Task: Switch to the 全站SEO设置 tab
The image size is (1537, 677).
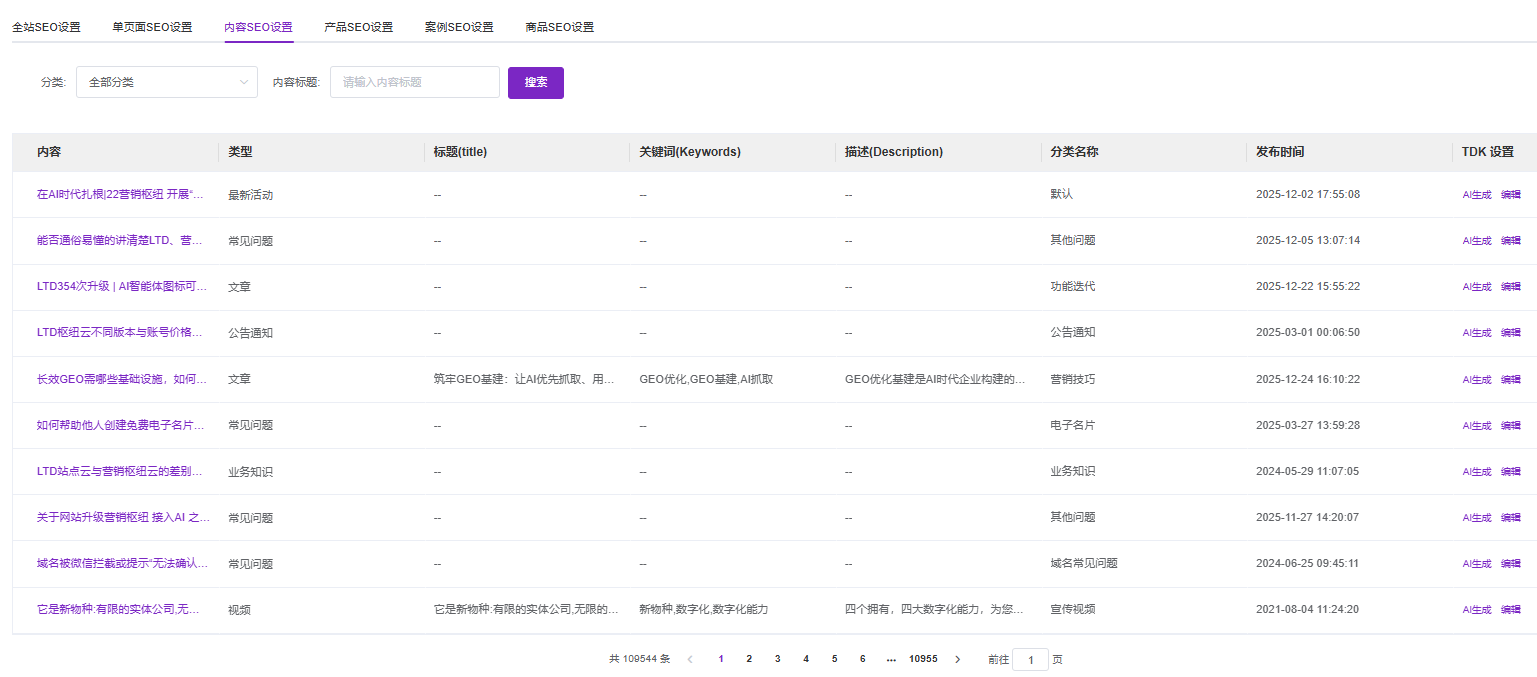Action: [x=46, y=27]
